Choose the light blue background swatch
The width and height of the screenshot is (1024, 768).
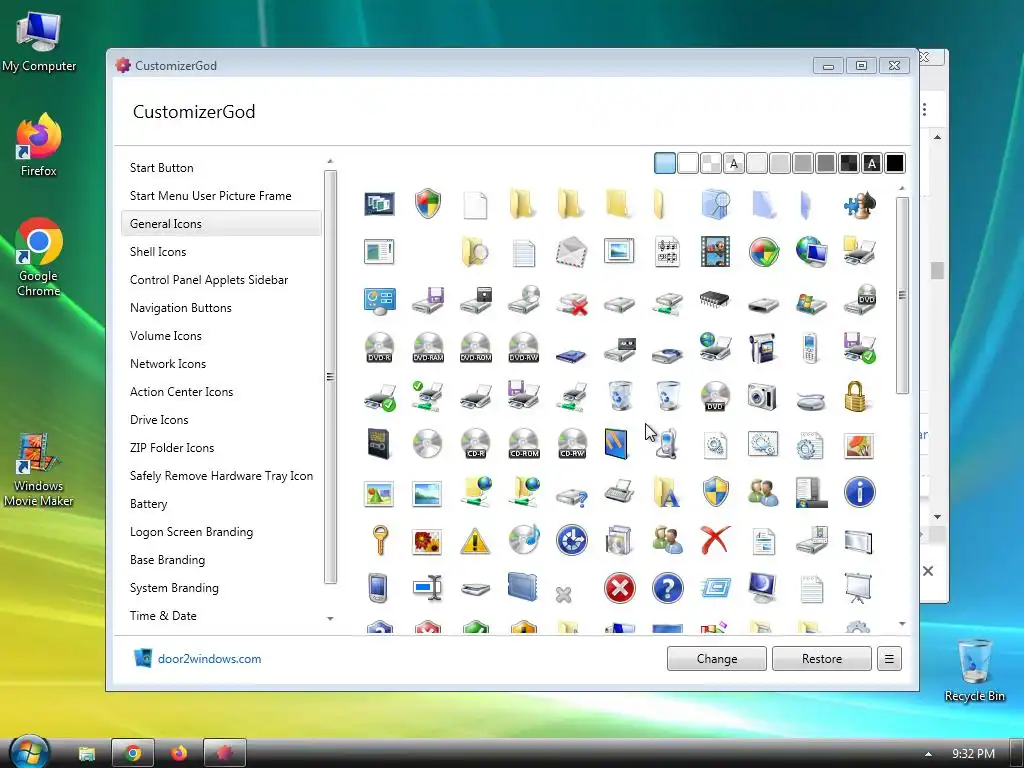[665, 163]
